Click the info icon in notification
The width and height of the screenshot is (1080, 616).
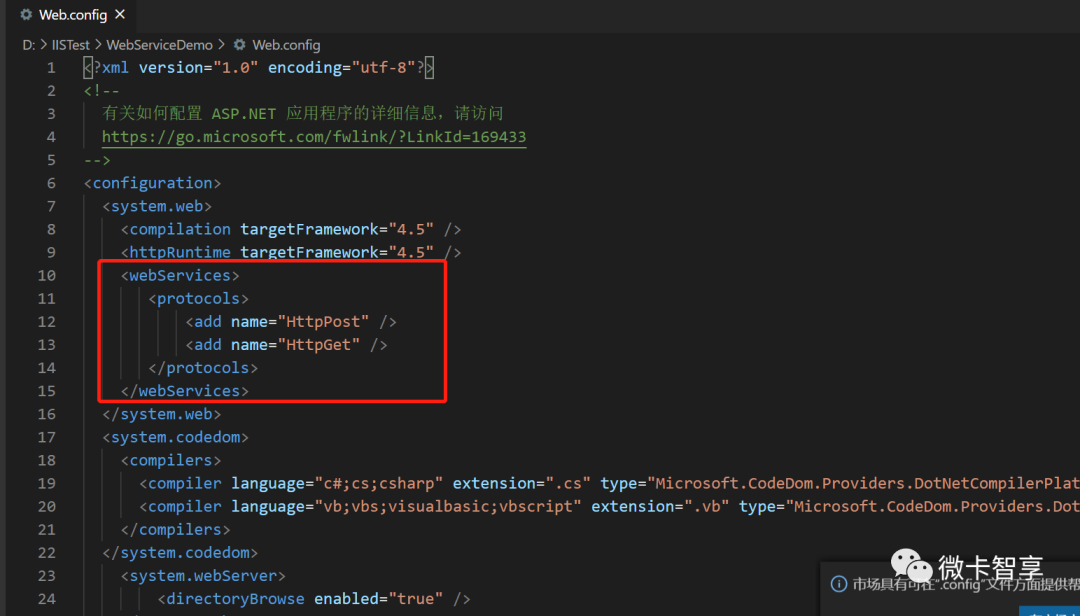point(838,584)
